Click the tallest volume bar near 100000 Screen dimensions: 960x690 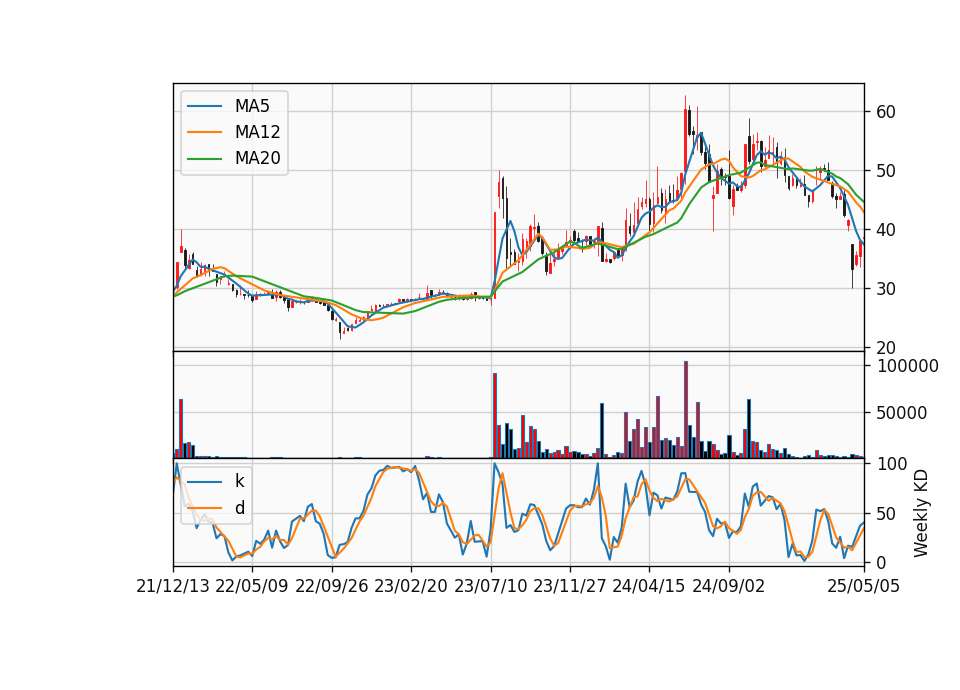686,410
